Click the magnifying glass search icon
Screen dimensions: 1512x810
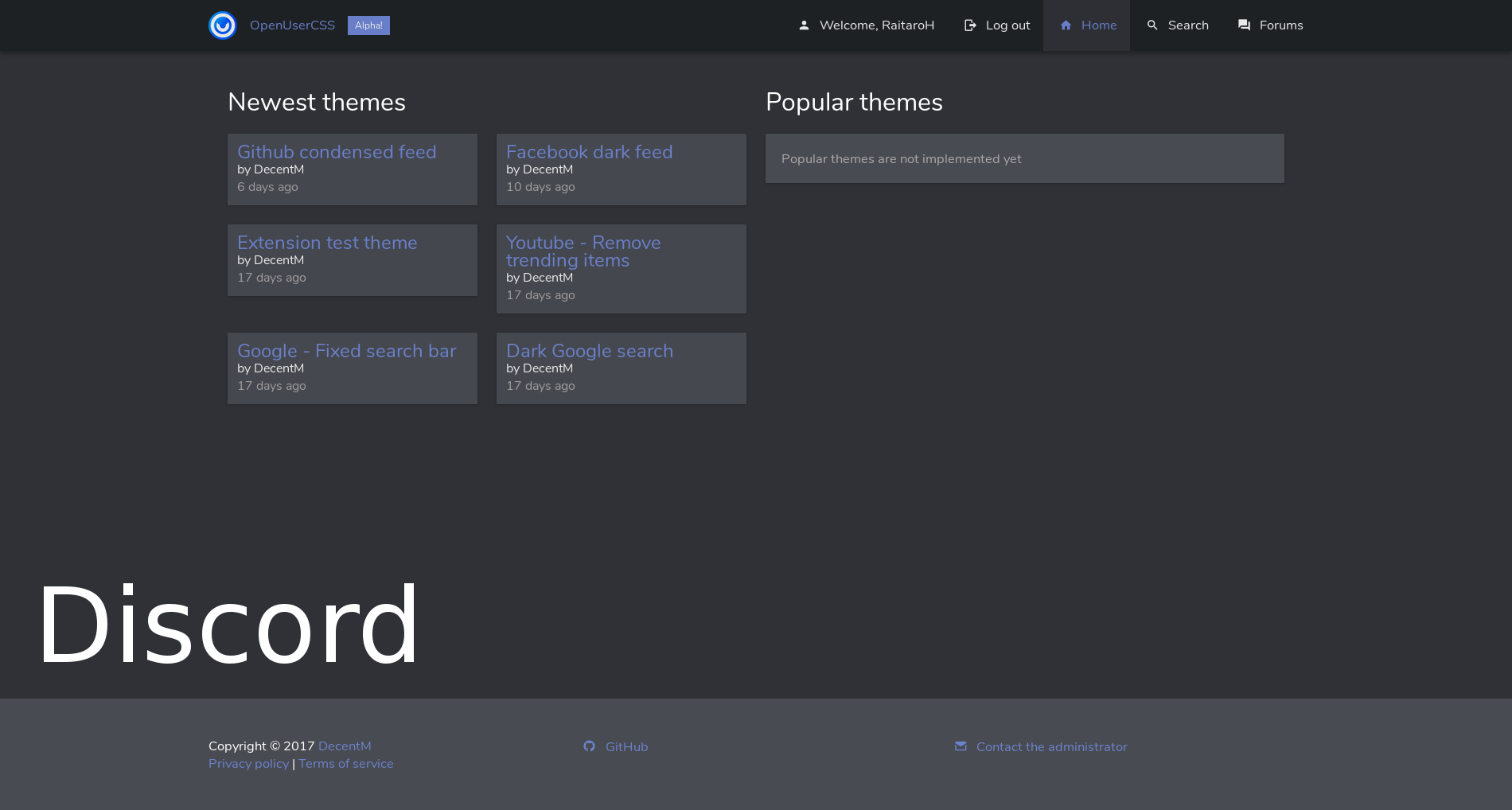[1152, 25]
